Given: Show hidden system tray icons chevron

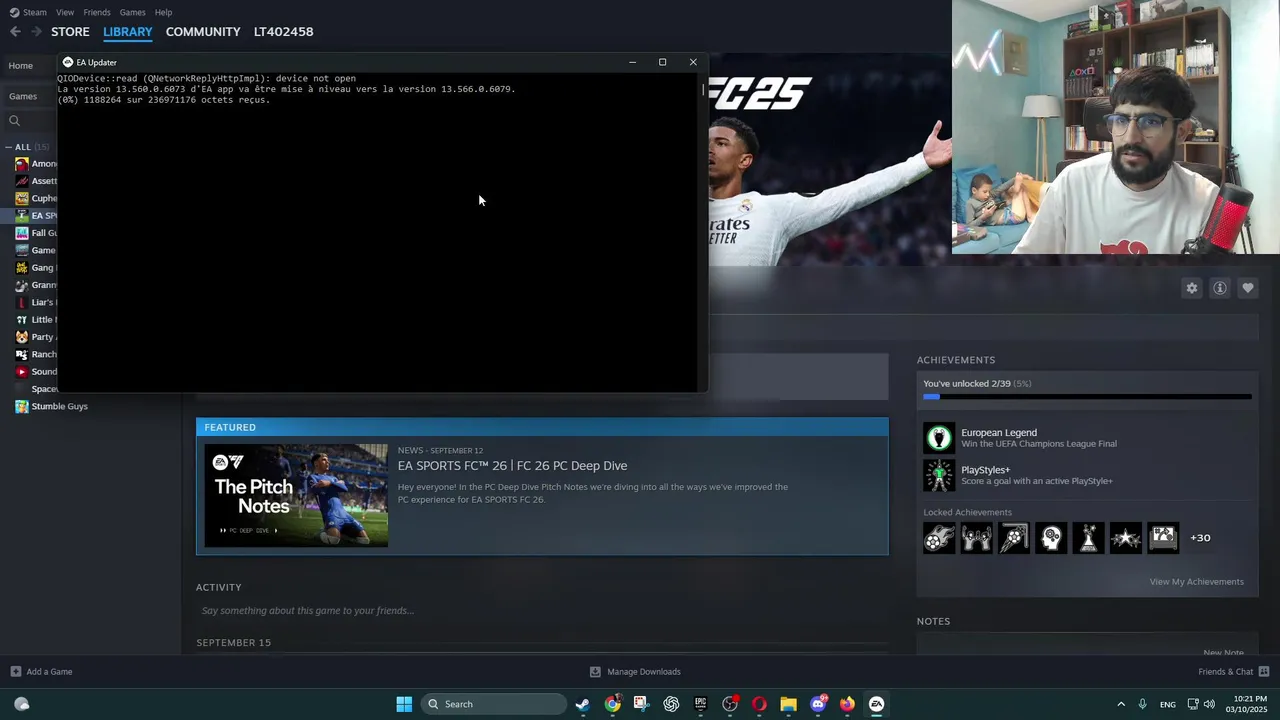Looking at the screenshot, I should [x=1121, y=704].
